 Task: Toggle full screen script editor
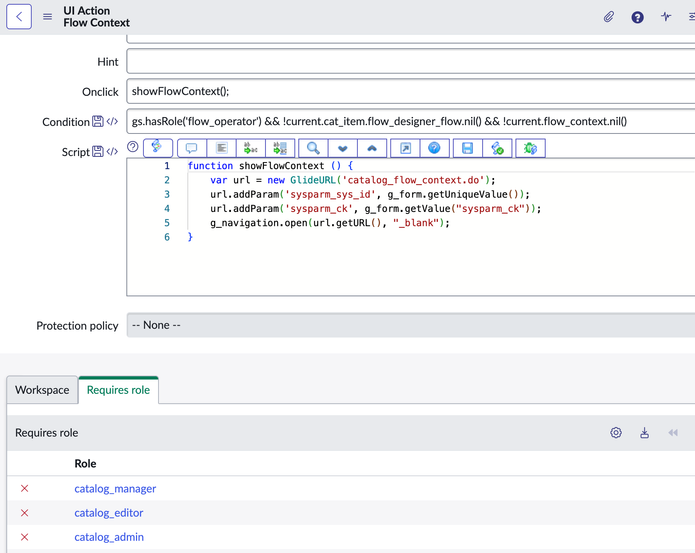click(405, 148)
